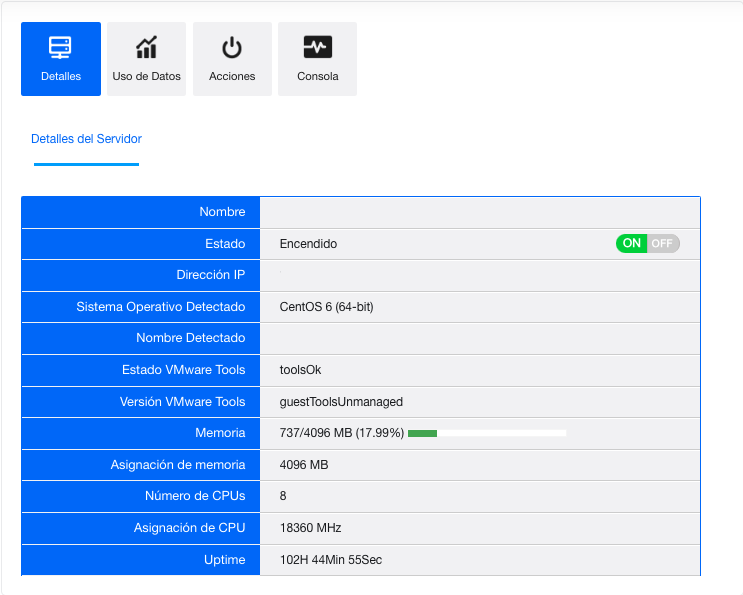Click the CentOS 6 (64-bit) value

[326, 307]
